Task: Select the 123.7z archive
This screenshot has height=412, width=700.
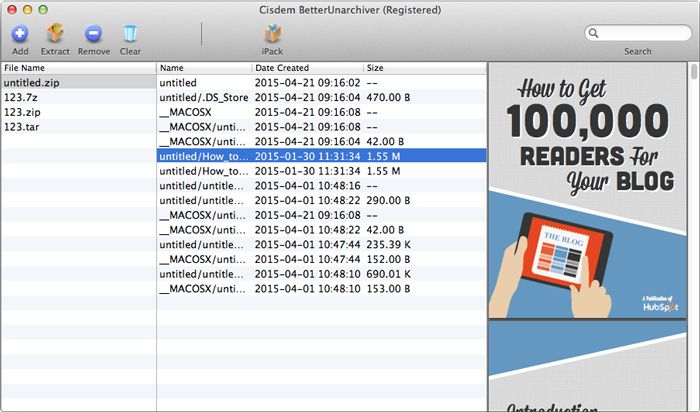Action: [x=78, y=97]
